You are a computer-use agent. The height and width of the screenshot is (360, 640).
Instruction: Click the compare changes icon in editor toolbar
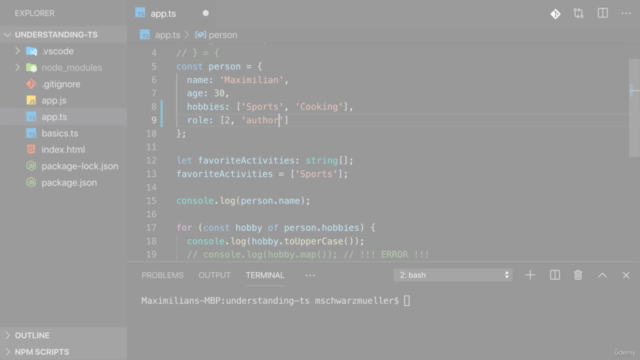pos(578,13)
